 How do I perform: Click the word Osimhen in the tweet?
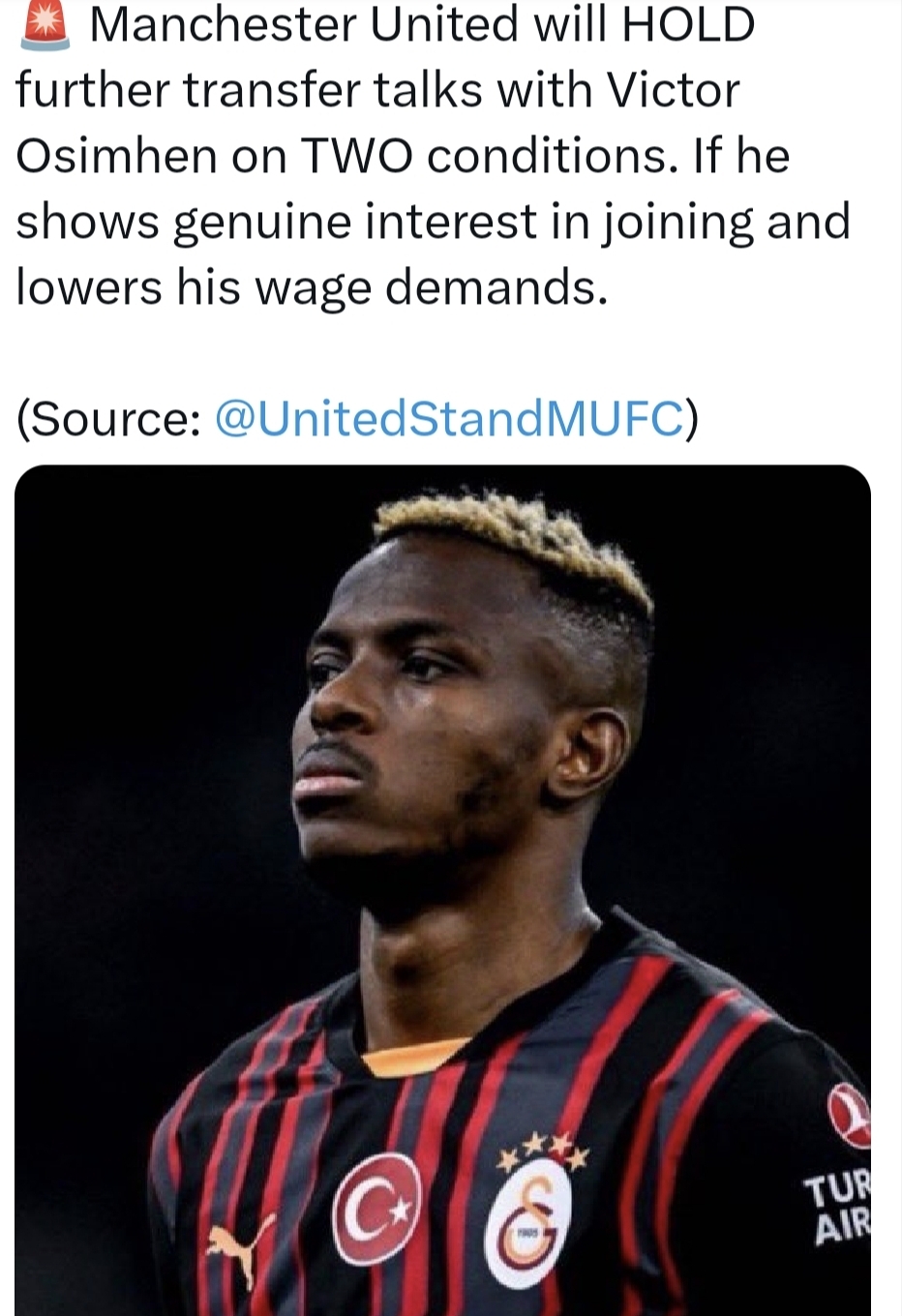click(x=116, y=157)
